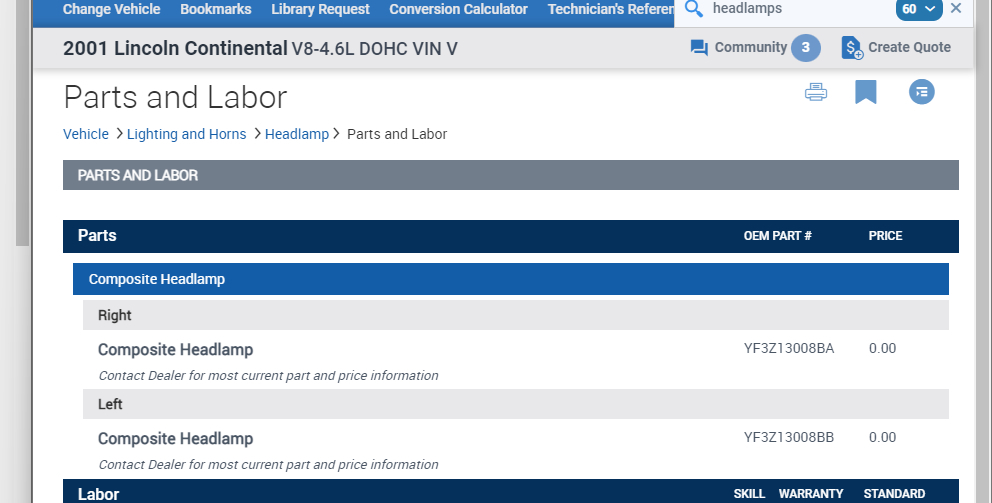Open the Bookmarks menu item
Screen dimensions: 992x503
pos(216,9)
